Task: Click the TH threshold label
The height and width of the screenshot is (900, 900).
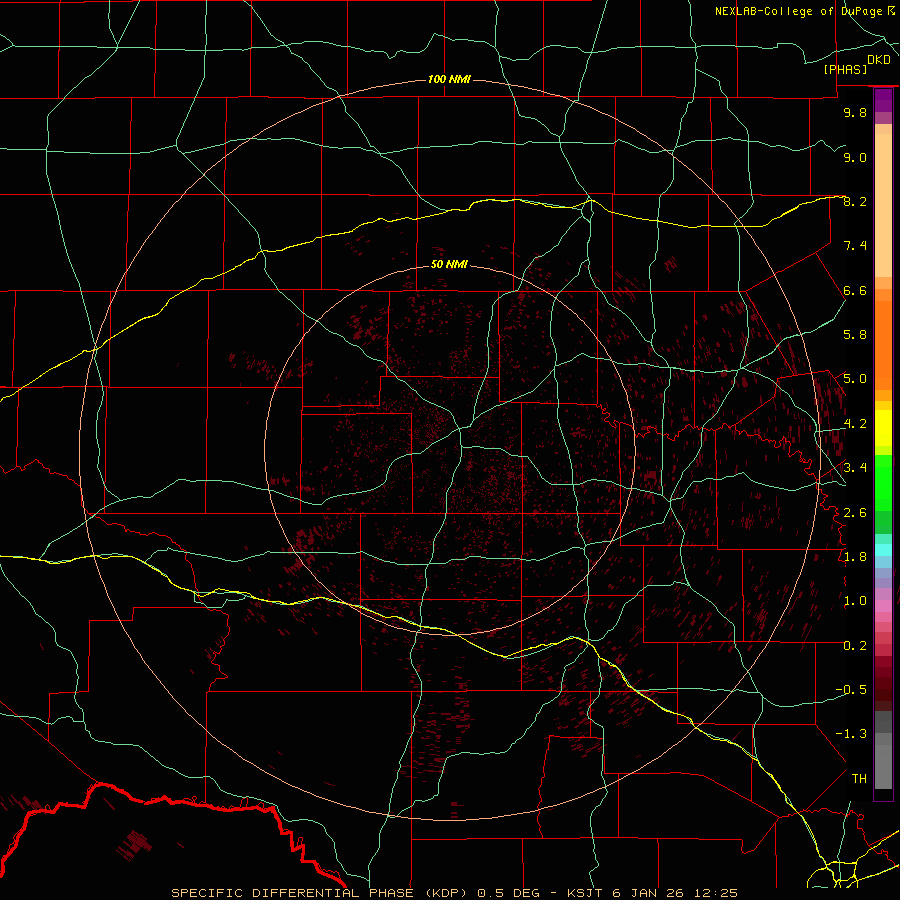Action: click(859, 778)
